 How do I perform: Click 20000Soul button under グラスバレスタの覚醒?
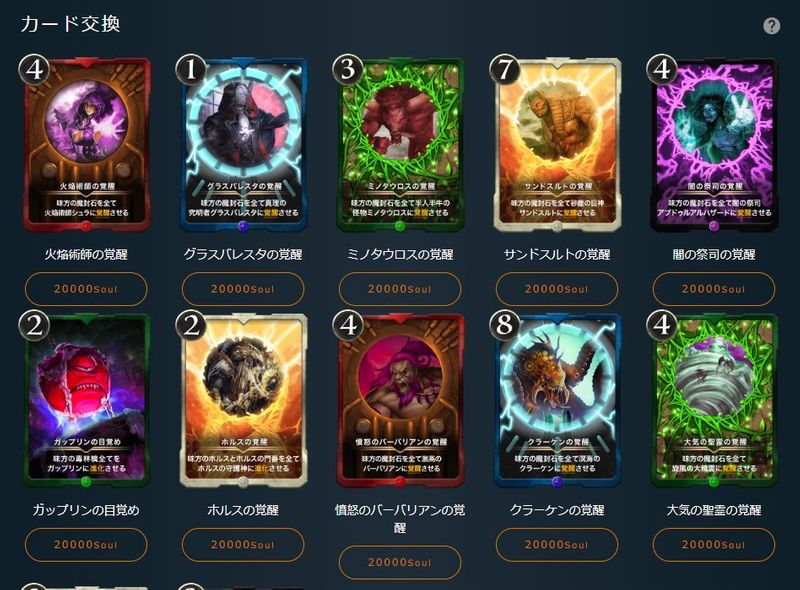[x=243, y=289]
